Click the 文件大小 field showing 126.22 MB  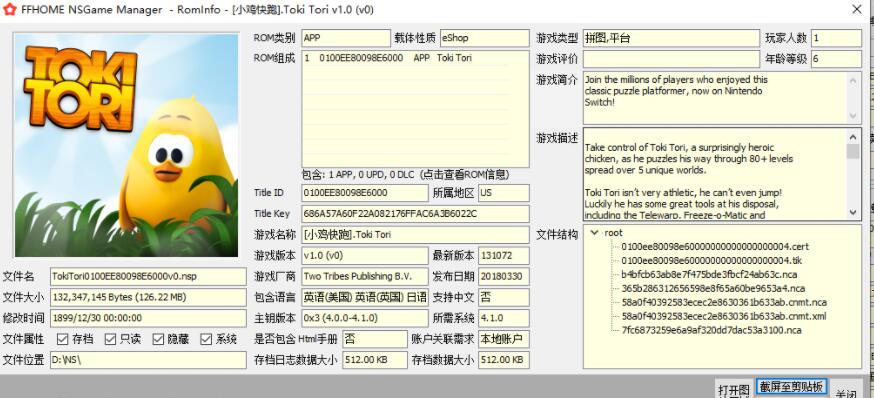pyautogui.click(x=148, y=297)
